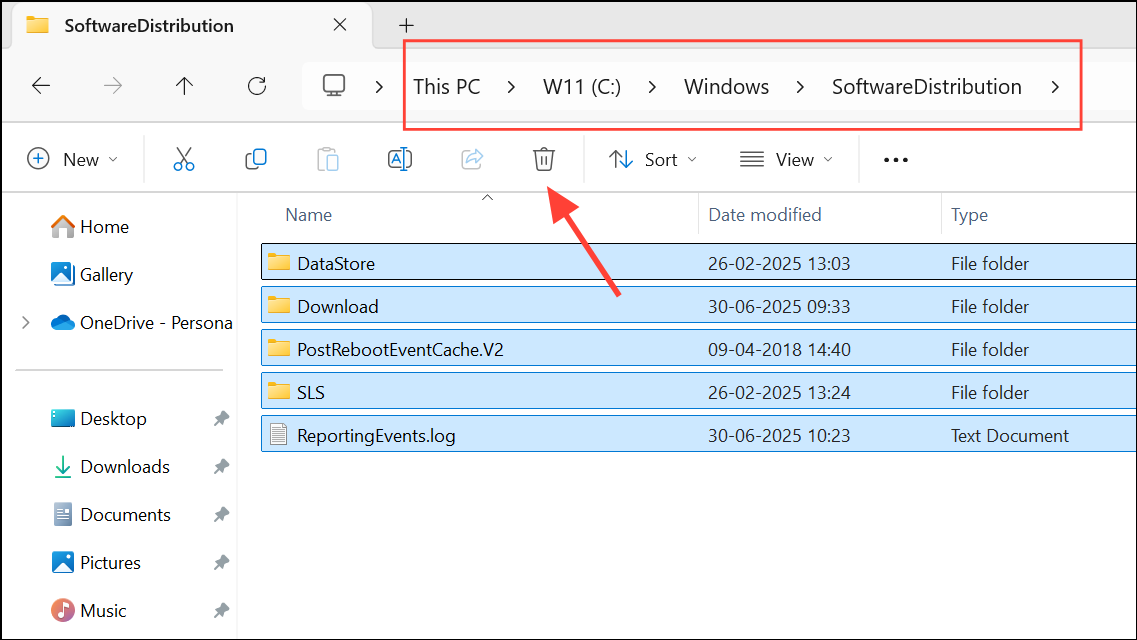Select Downloads in the sidebar
The width and height of the screenshot is (1137, 640).
[124, 466]
